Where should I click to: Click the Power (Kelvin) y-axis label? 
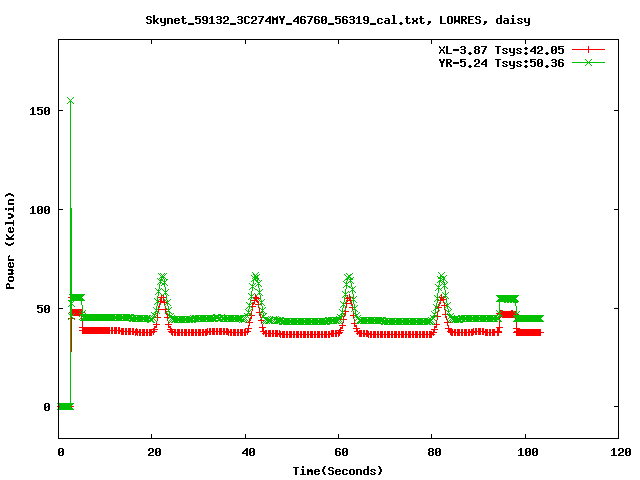click(10, 241)
